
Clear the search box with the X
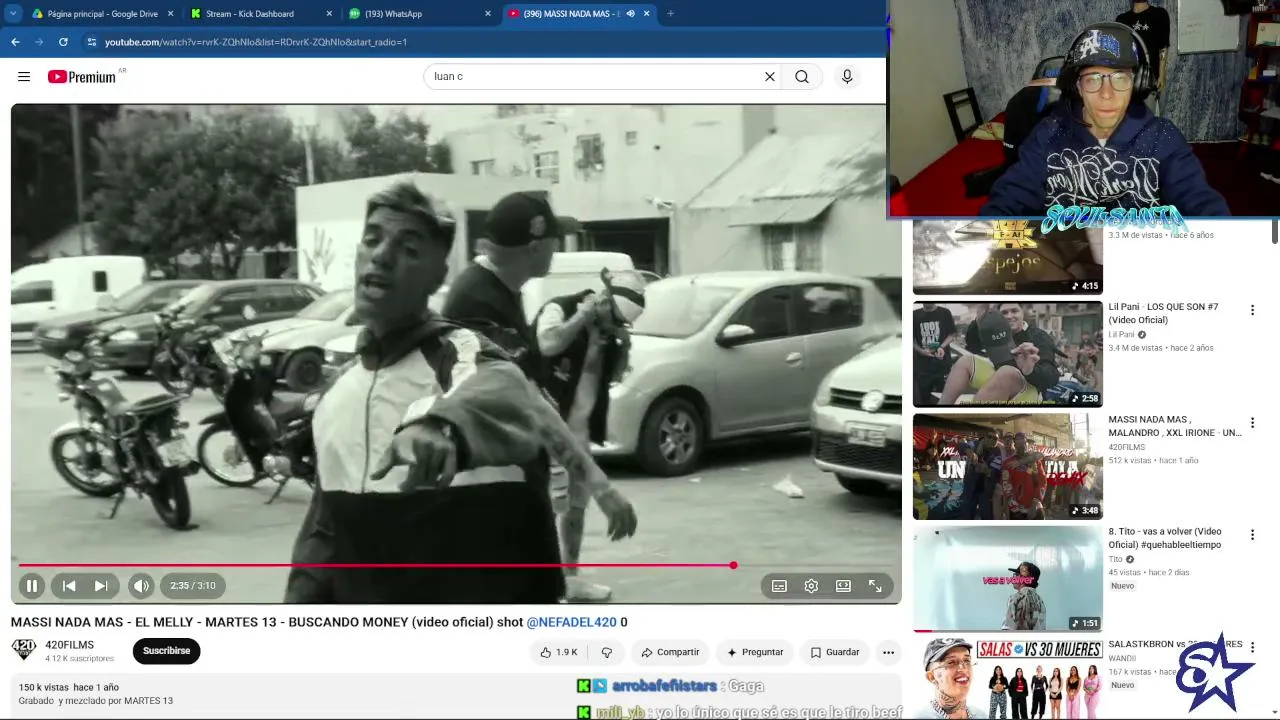pyautogui.click(x=770, y=77)
